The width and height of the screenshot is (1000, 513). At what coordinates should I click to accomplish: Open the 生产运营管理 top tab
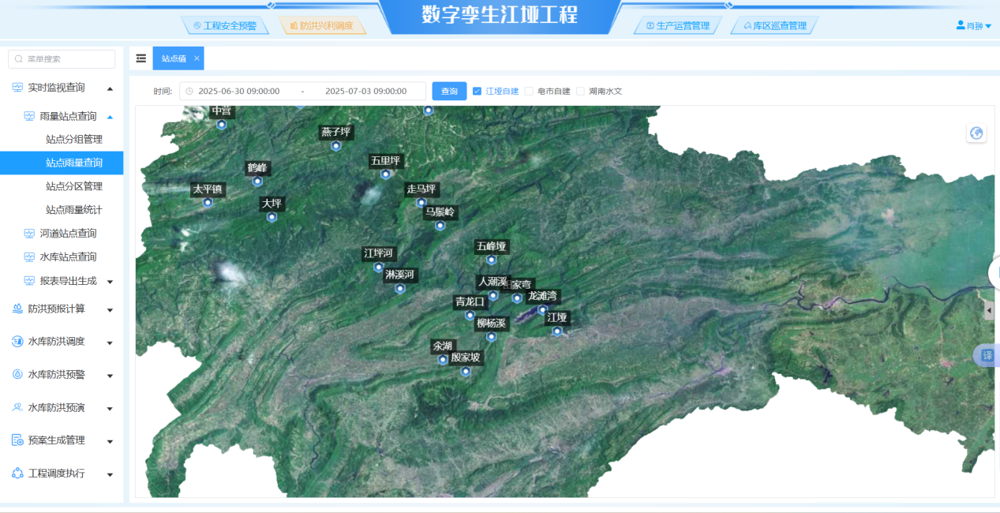677,26
